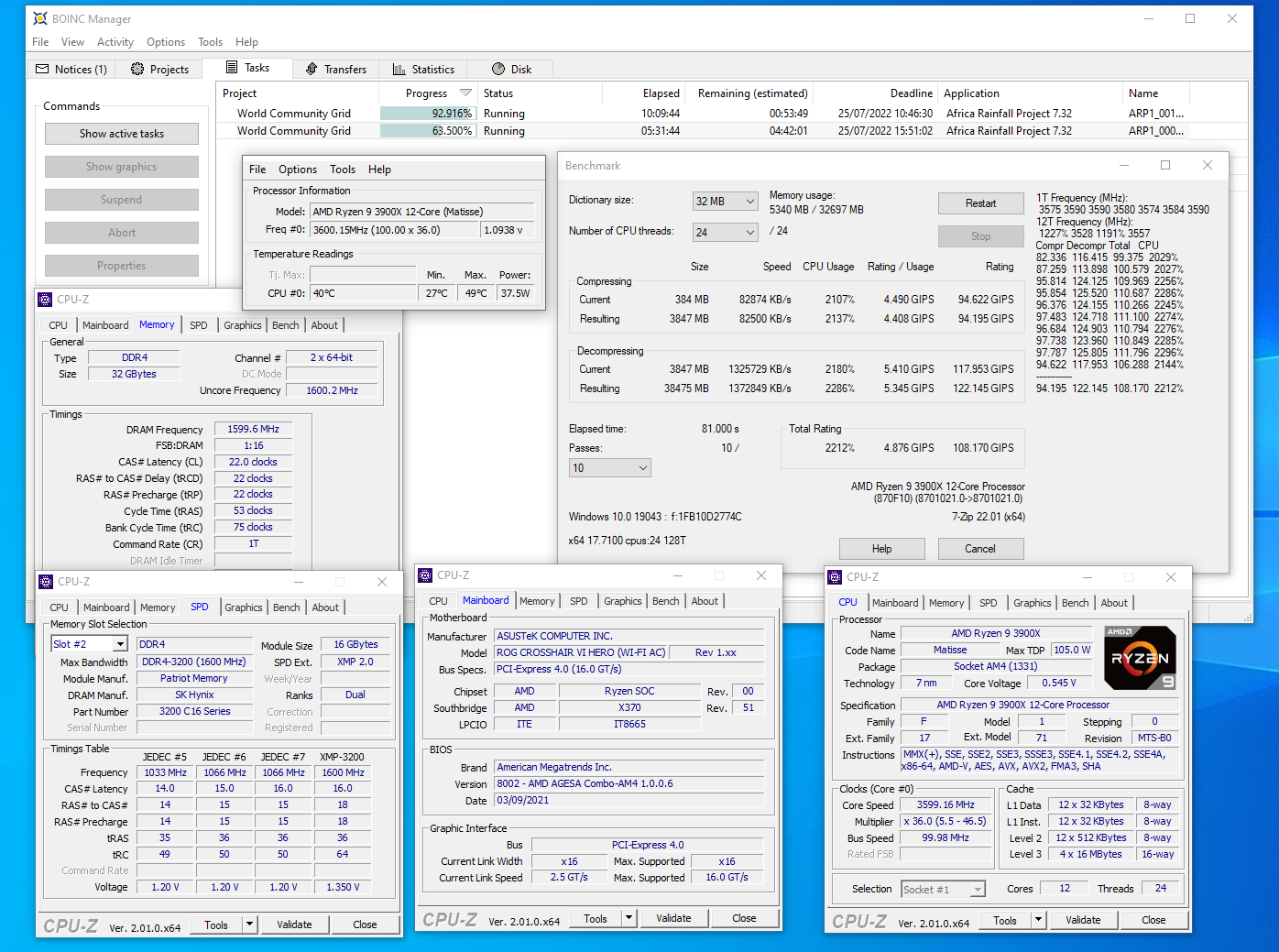Open Tools menu in temperature monitor window
1279x952 pixels.
pos(343,170)
